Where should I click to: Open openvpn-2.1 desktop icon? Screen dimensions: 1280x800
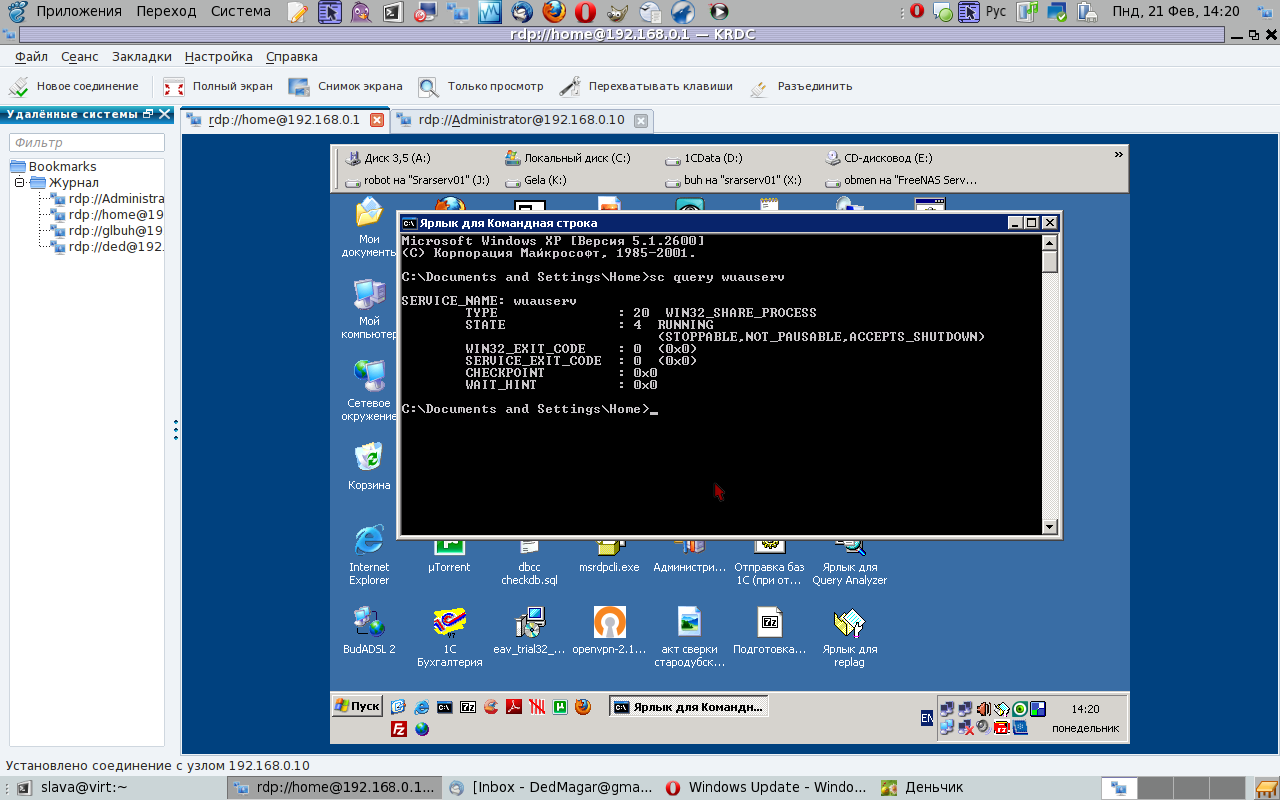pyautogui.click(x=610, y=631)
